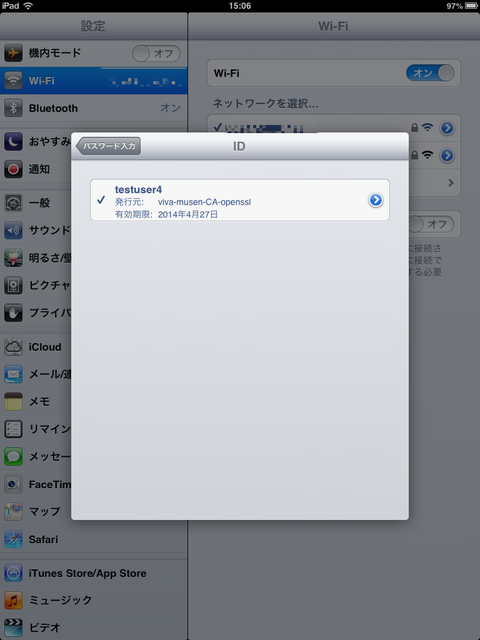This screenshot has height=640, width=480.
Task: Tap the 設定 header title
Action: [93, 26]
